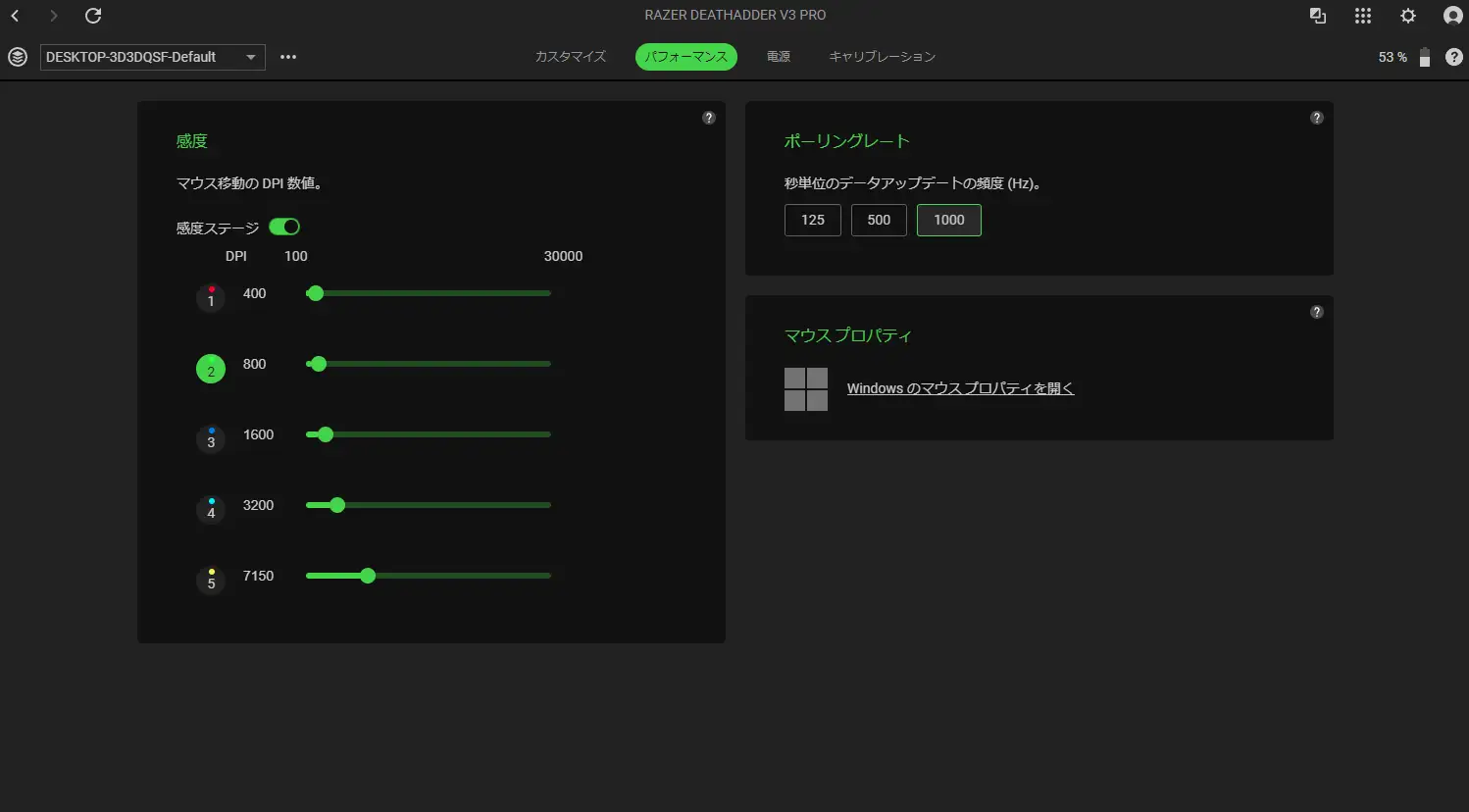Viewport: 1469px width, 812px height.
Task: Open the window switch icon in title bar
Action: (1318, 16)
